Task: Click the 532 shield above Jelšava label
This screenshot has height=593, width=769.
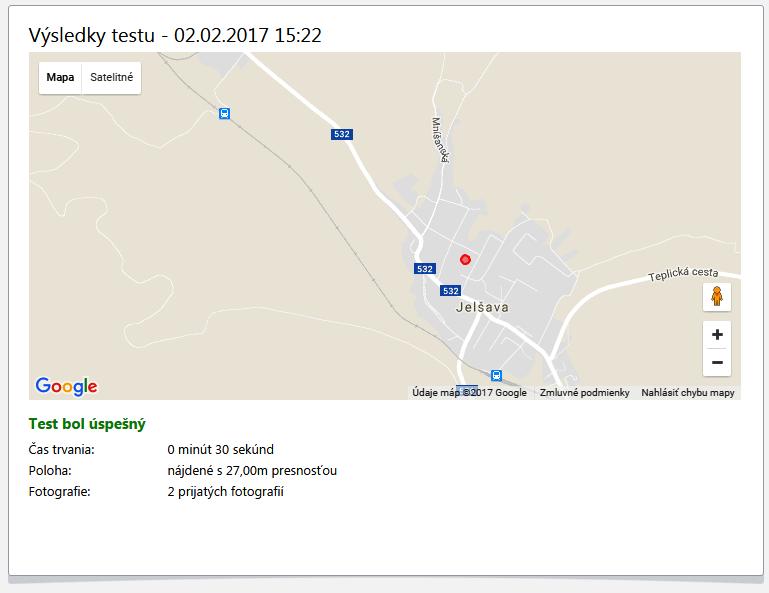Action: [x=450, y=291]
